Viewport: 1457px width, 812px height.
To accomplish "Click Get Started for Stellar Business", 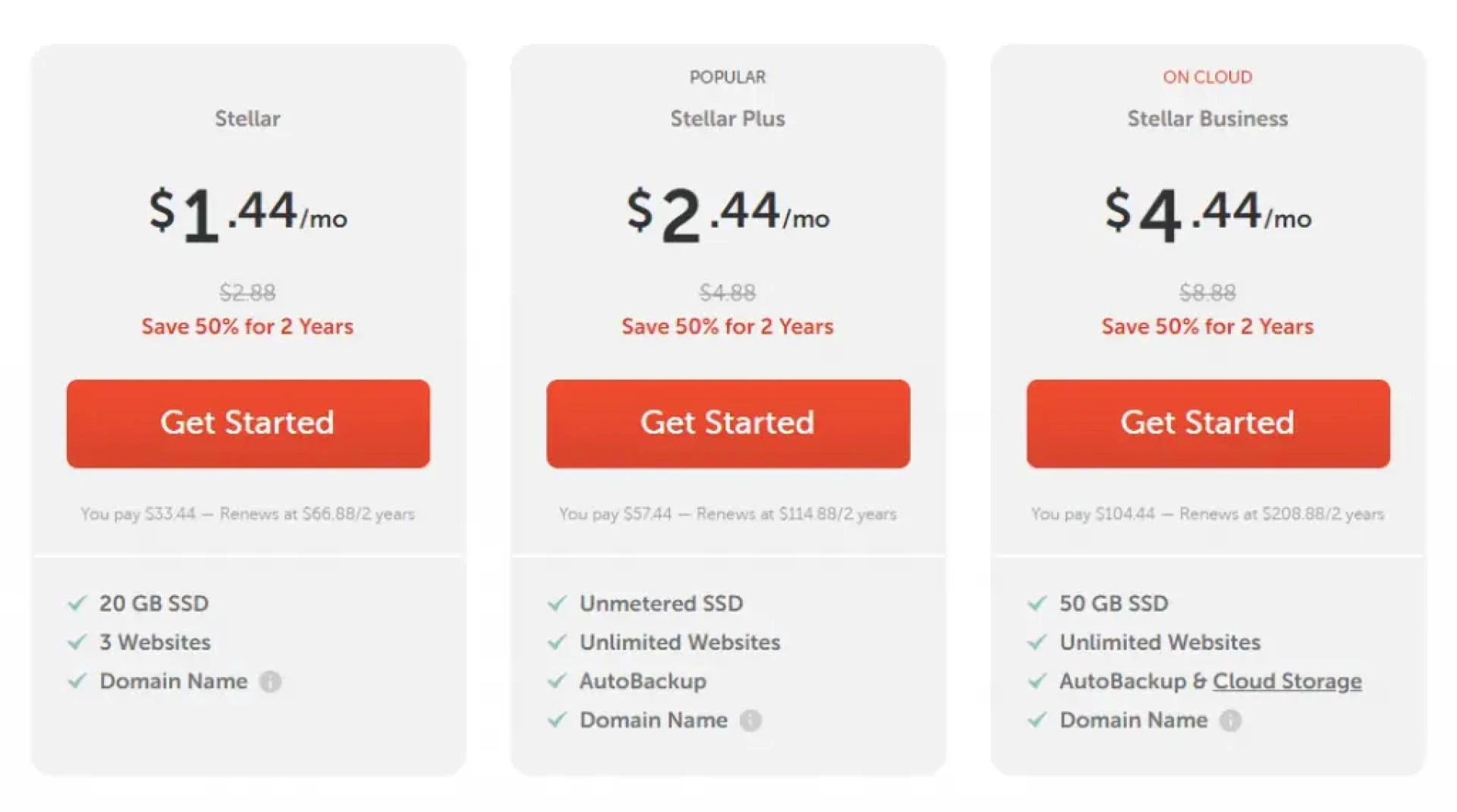I will point(1207,423).
